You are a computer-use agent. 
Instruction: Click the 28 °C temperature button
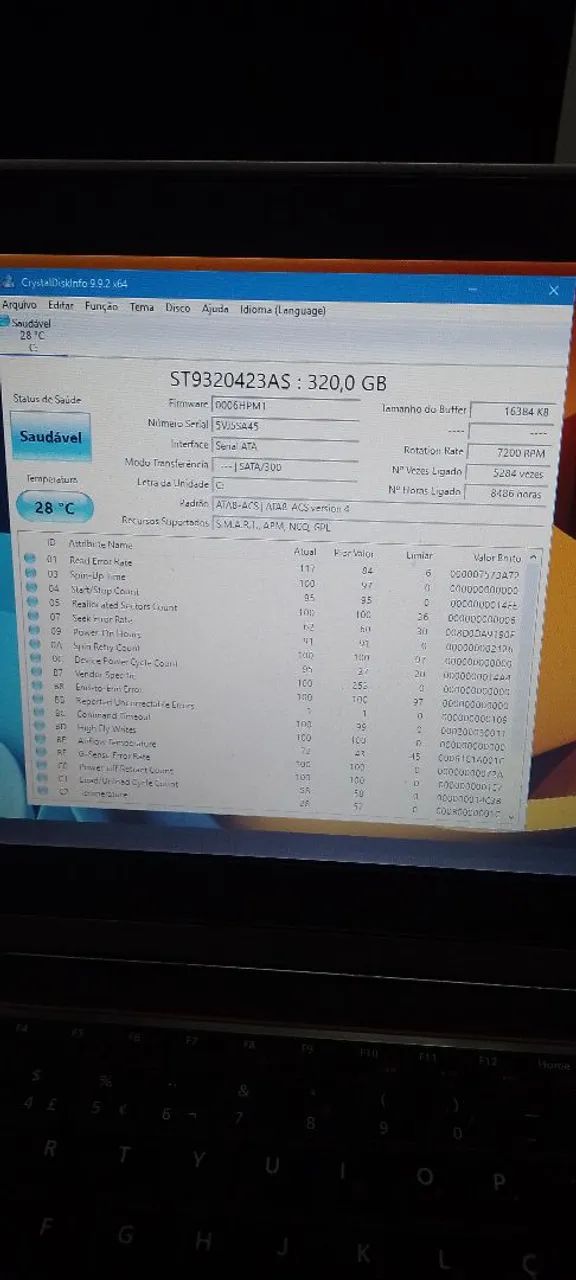[54, 507]
